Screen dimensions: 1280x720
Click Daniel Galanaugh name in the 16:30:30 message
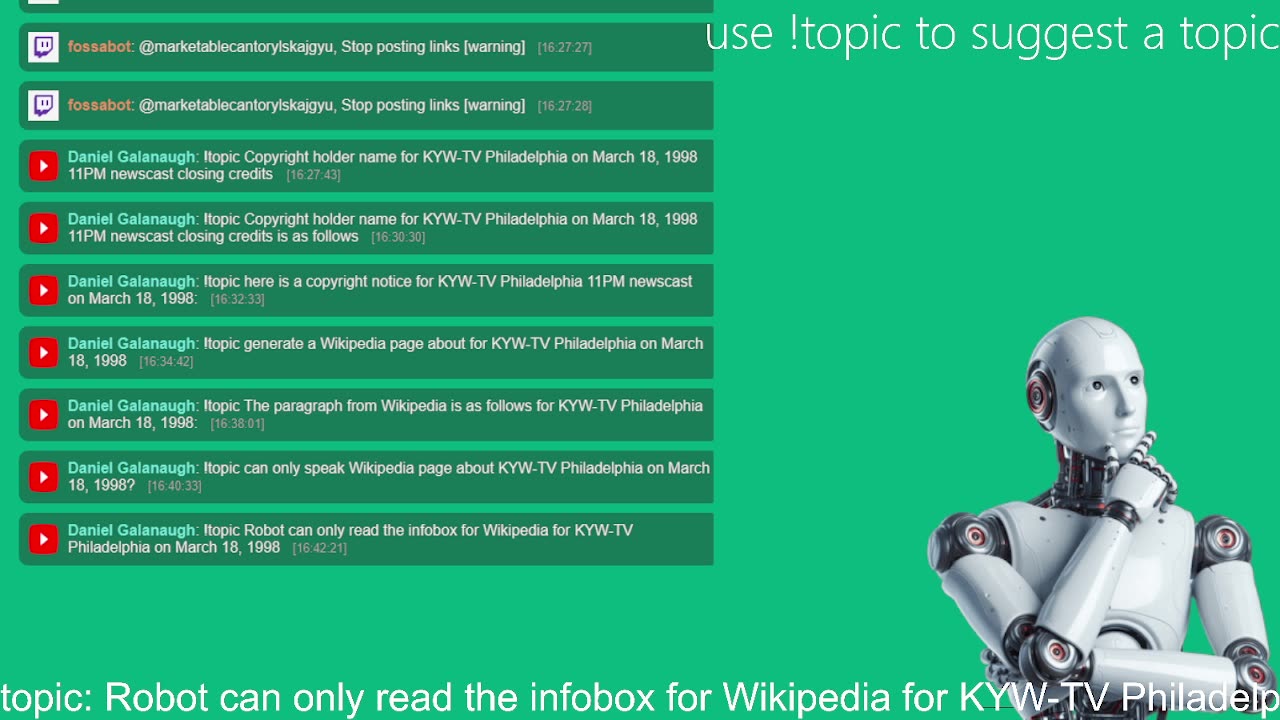point(132,219)
